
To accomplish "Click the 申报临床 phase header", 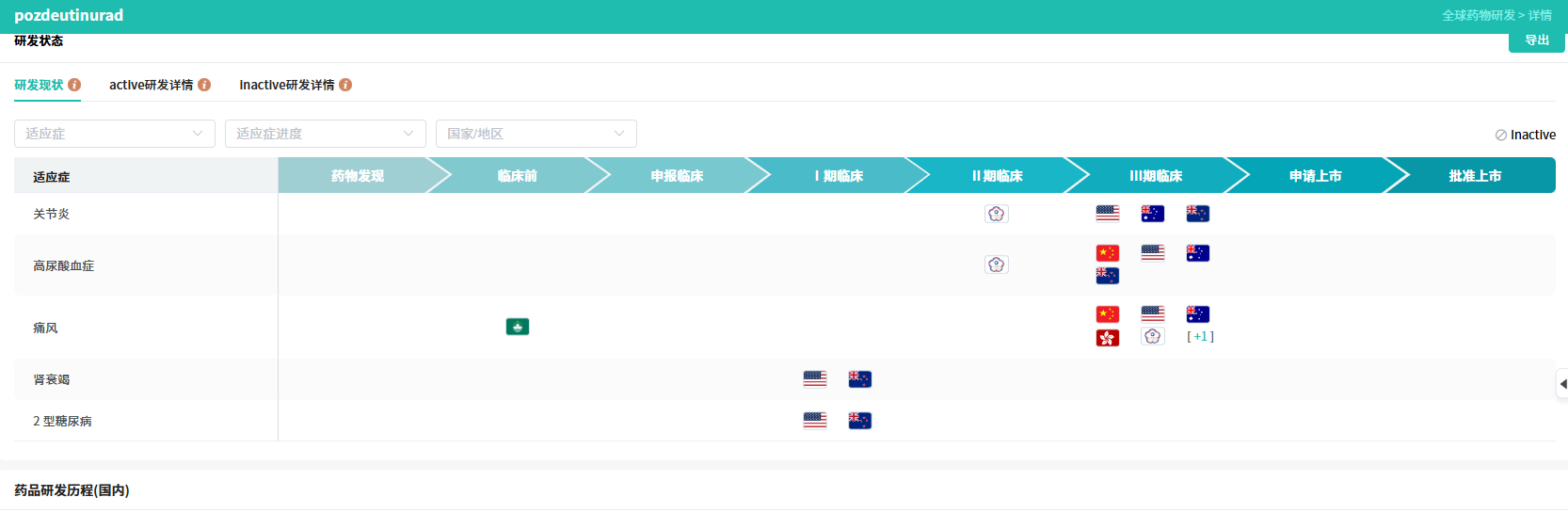I will [x=677, y=176].
